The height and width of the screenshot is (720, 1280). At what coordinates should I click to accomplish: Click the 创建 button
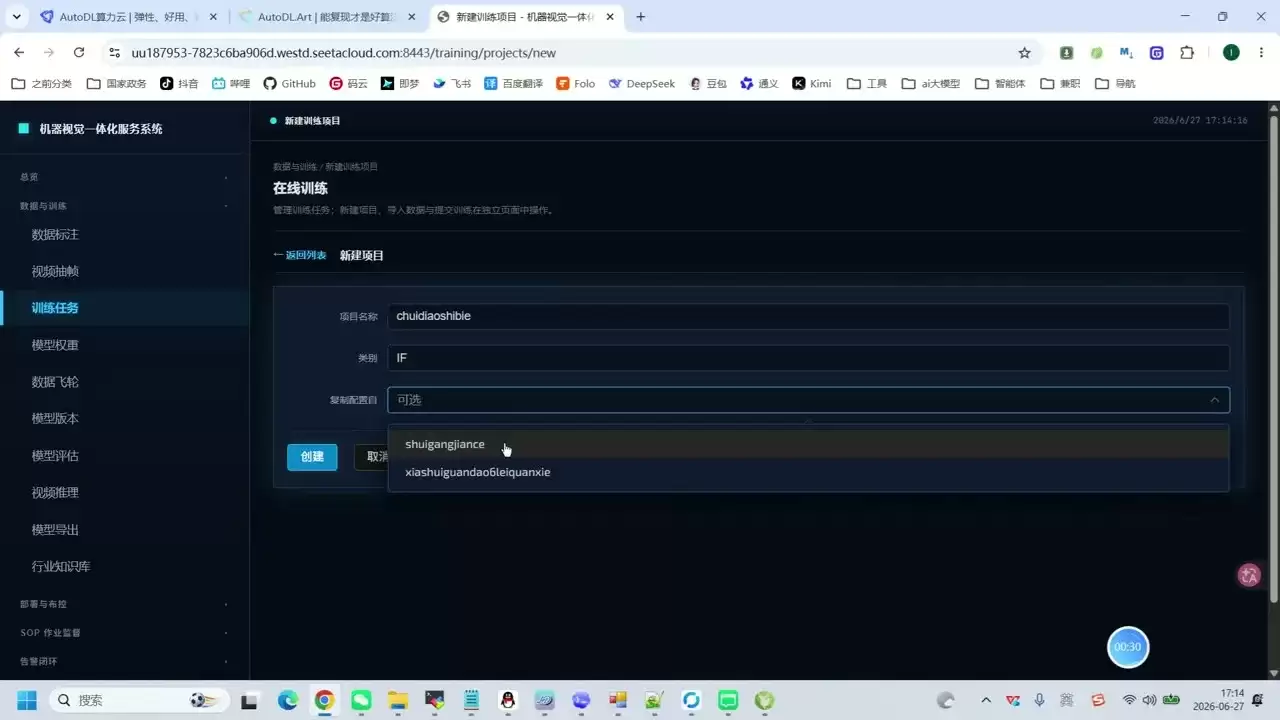pyautogui.click(x=312, y=457)
